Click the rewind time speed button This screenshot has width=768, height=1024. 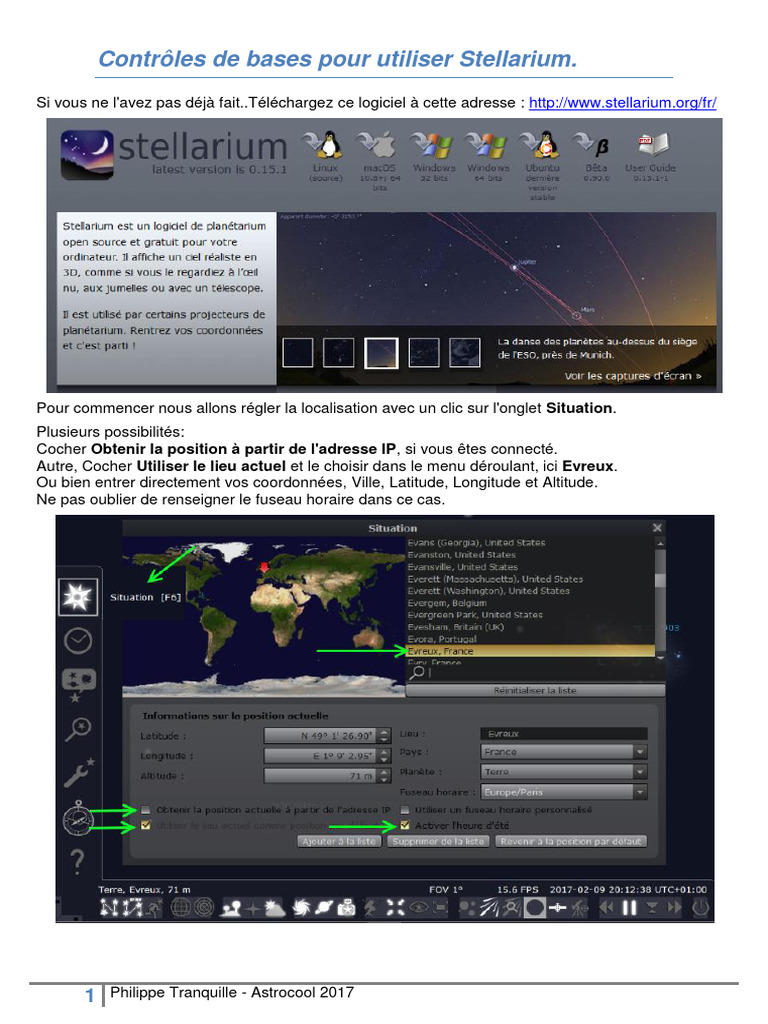607,907
